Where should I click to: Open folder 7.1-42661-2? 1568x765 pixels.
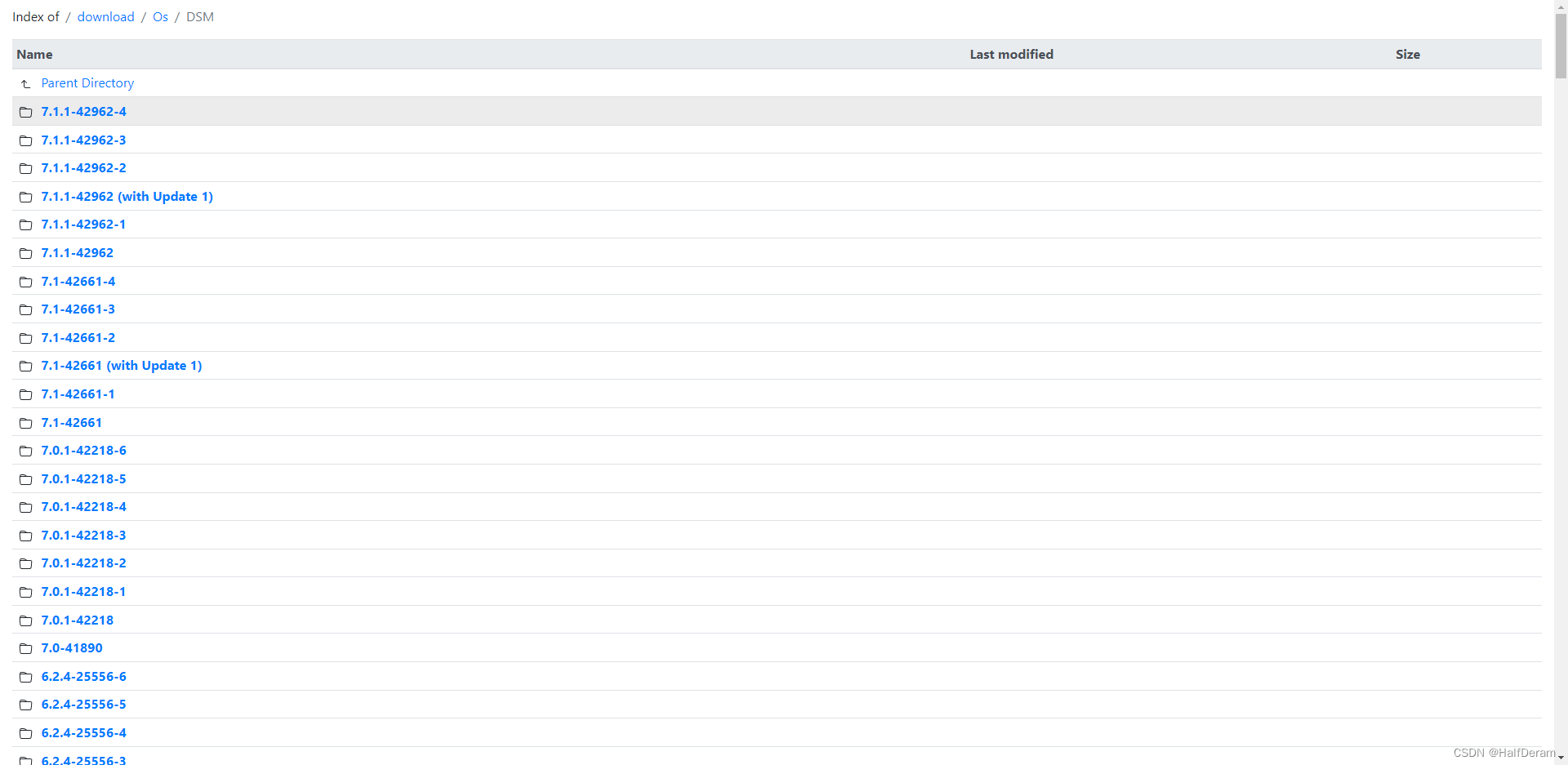point(78,338)
